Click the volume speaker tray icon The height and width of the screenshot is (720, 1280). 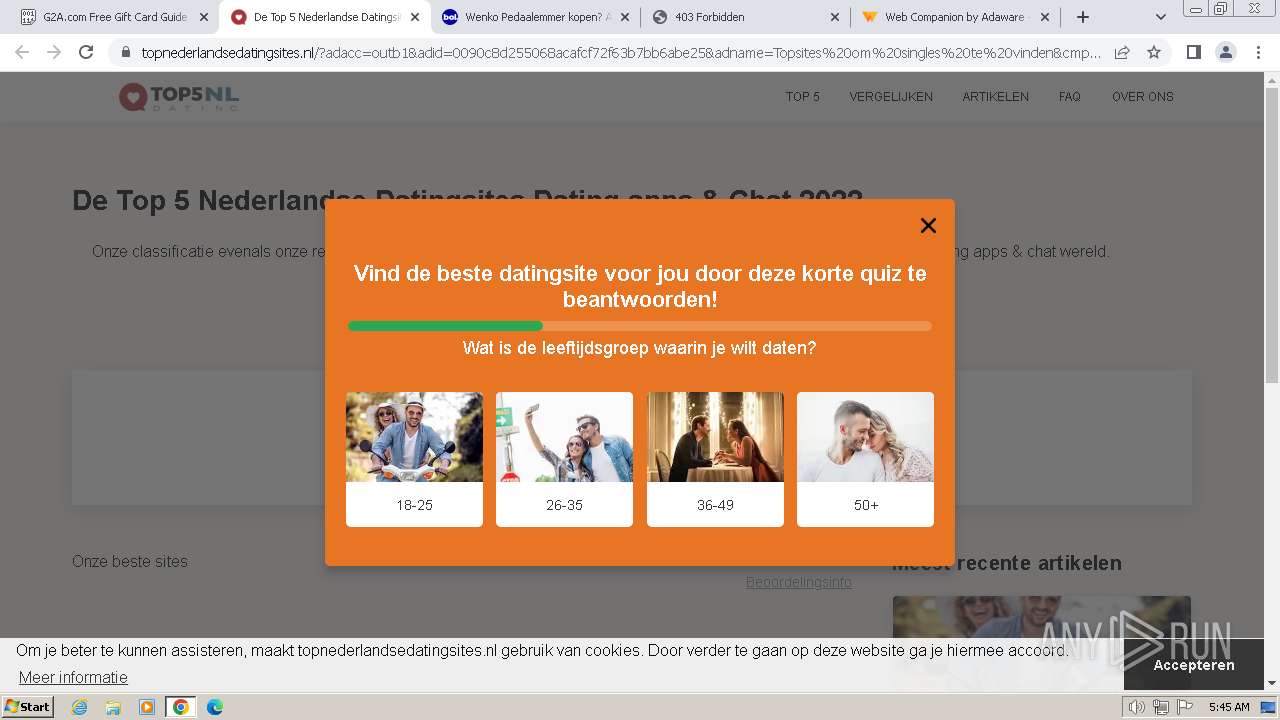[x=1136, y=707]
